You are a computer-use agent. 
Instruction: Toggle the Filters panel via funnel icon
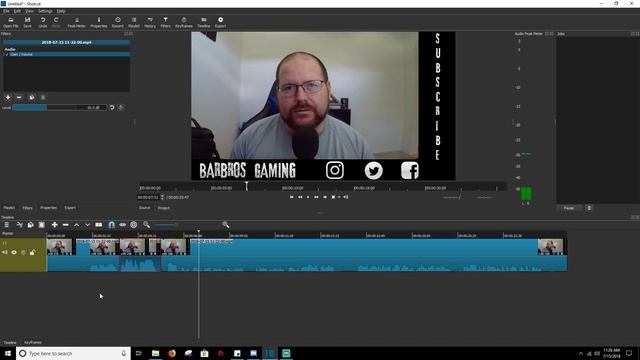pyautogui.click(x=165, y=22)
